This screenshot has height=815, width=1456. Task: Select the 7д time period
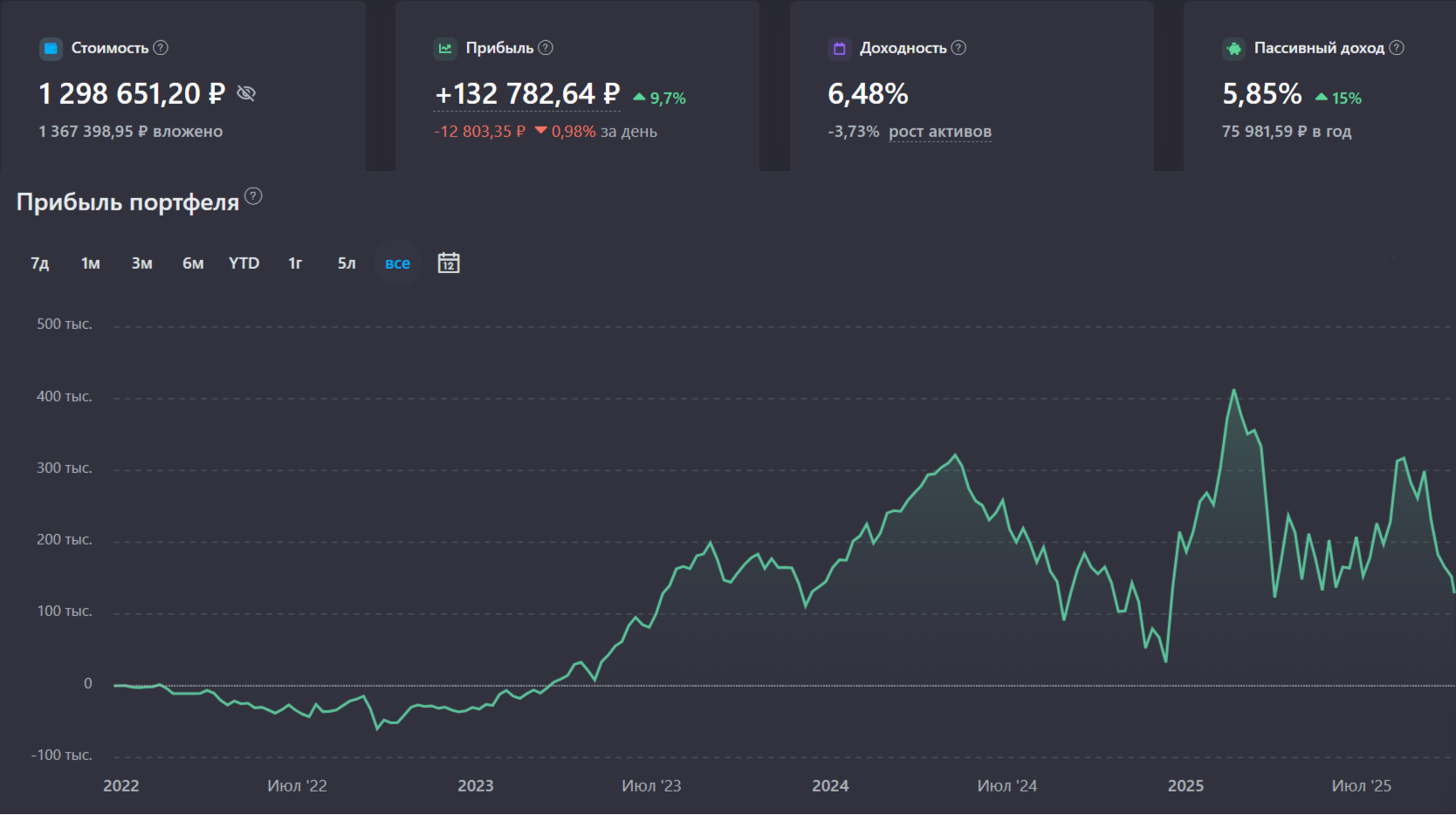40,264
